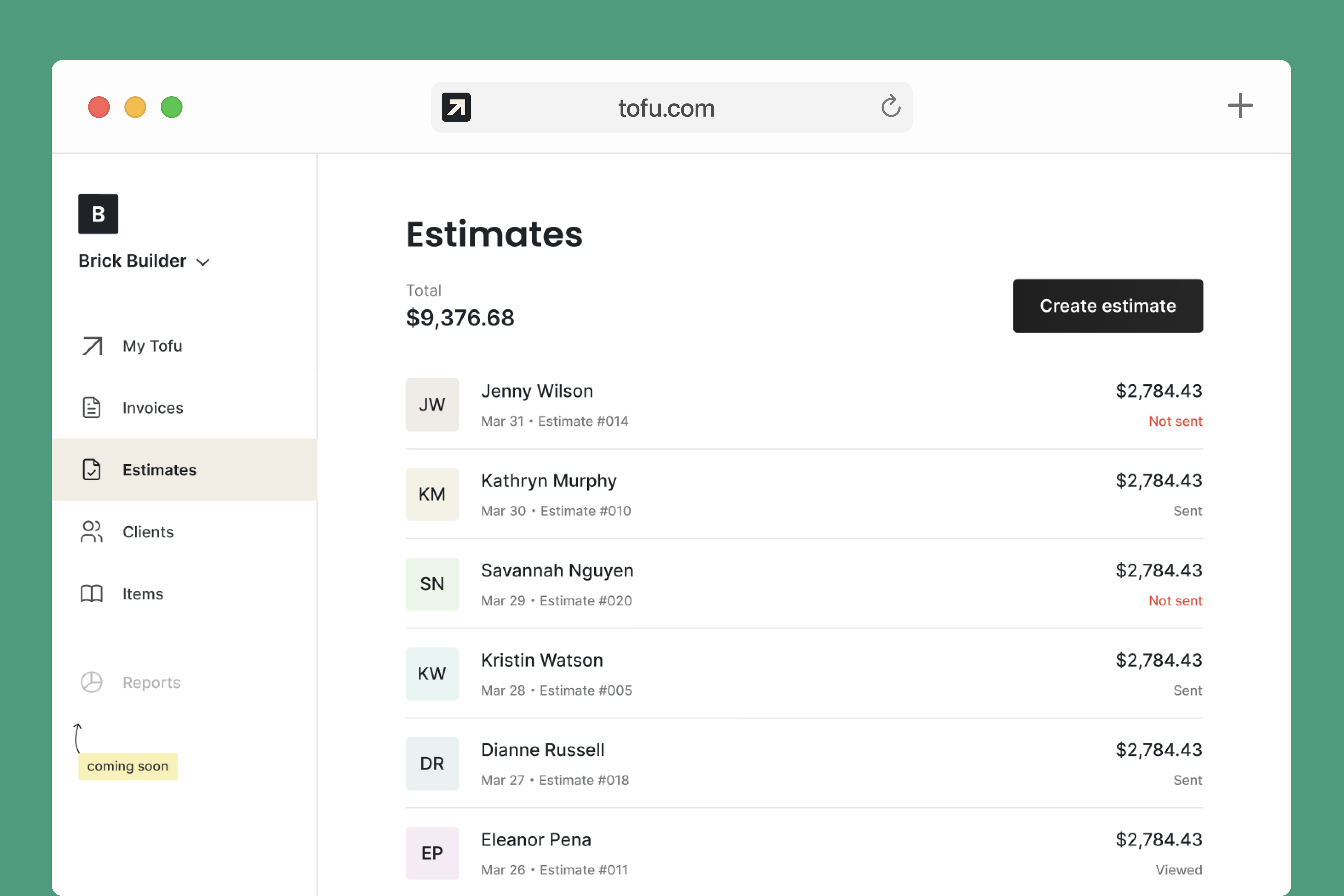Viewport: 1344px width, 896px height.
Task: Select the 'coming soon' highlighted note
Action: (x=127, y=766)
